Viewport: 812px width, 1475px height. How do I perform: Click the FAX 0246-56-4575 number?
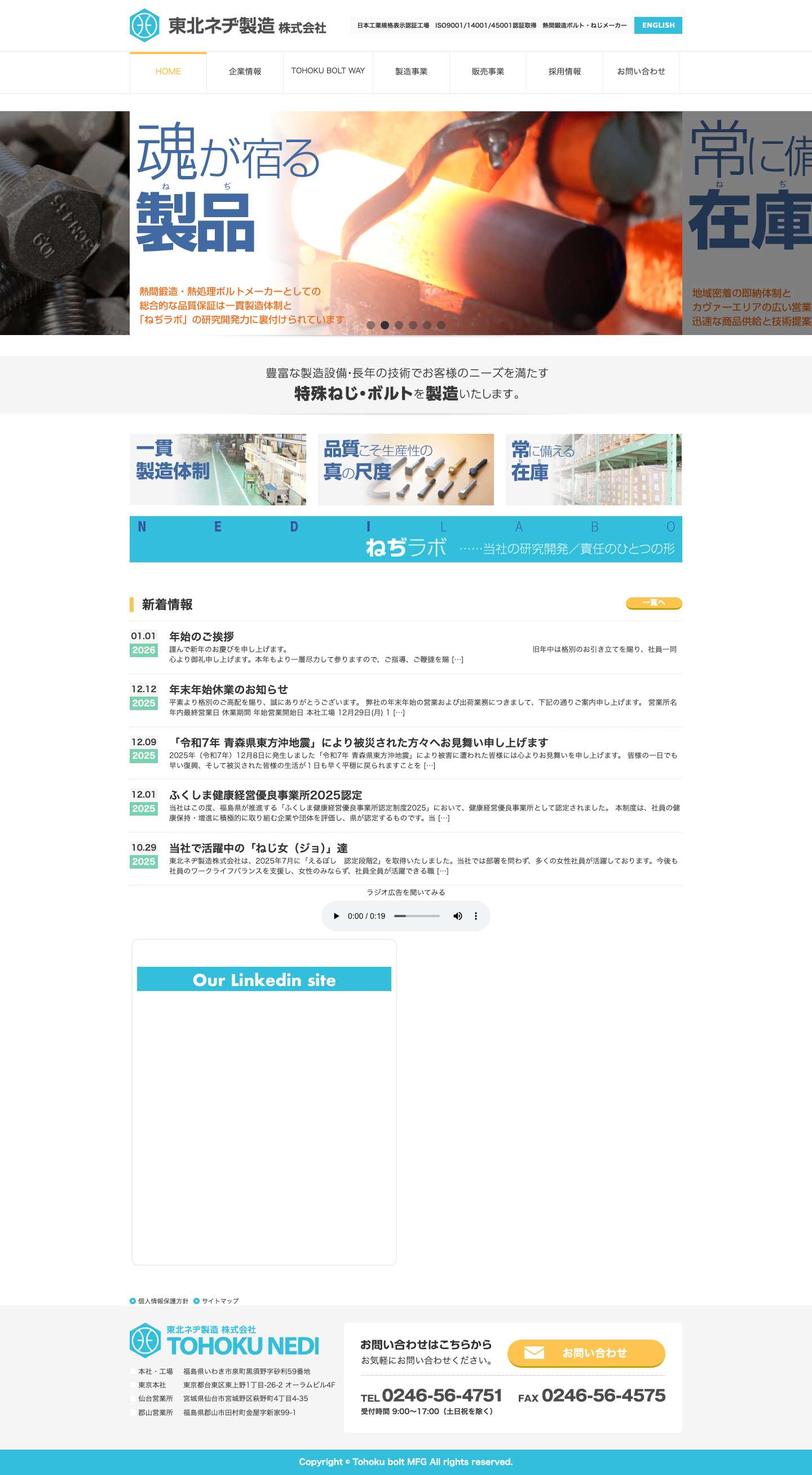(x=592, y=1395)
